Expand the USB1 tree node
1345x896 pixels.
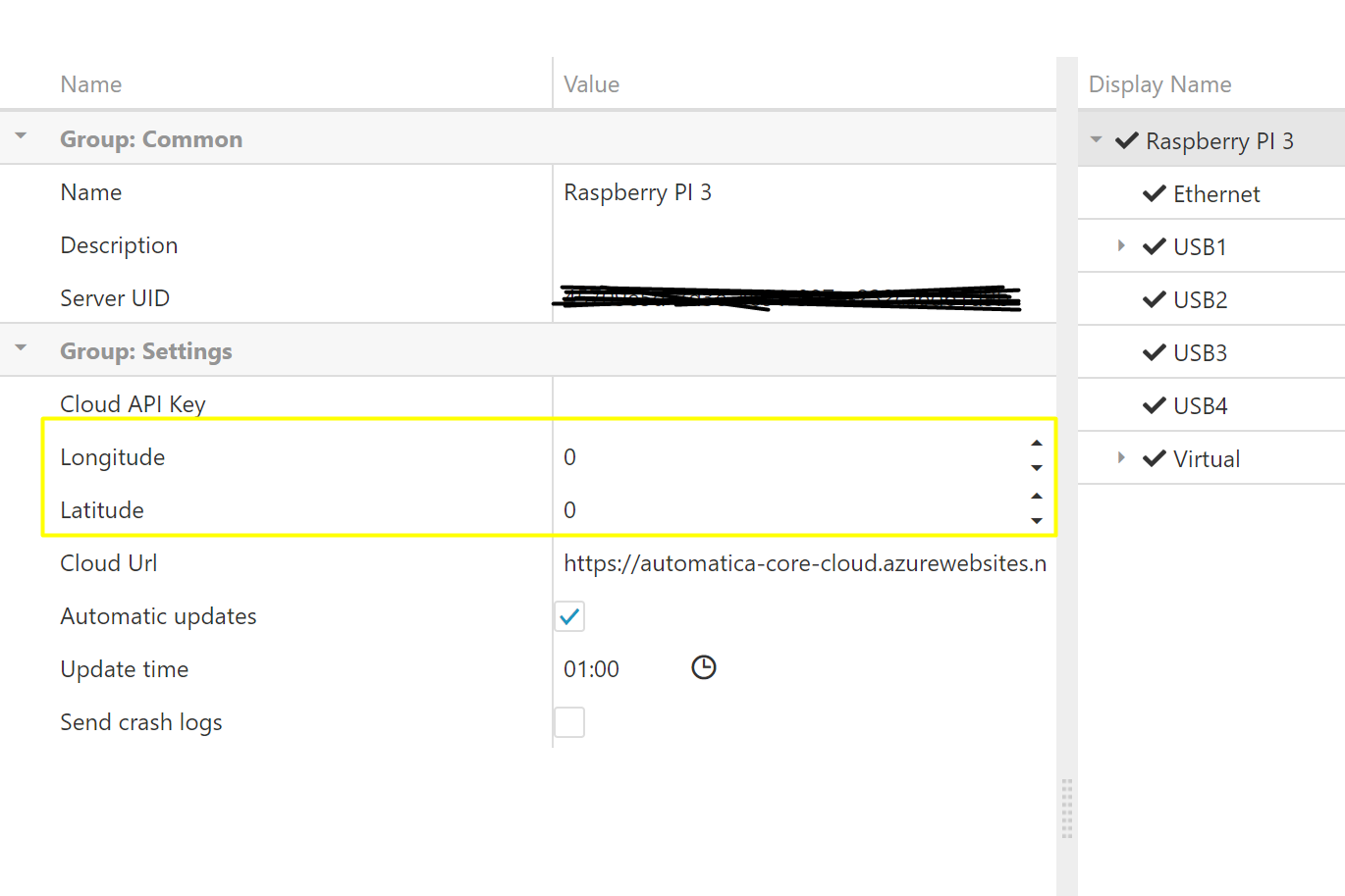1121,245
